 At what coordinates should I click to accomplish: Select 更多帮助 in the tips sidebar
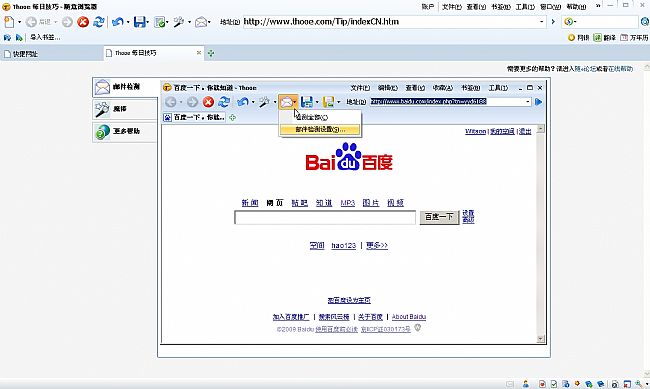[x=125, y=131]
